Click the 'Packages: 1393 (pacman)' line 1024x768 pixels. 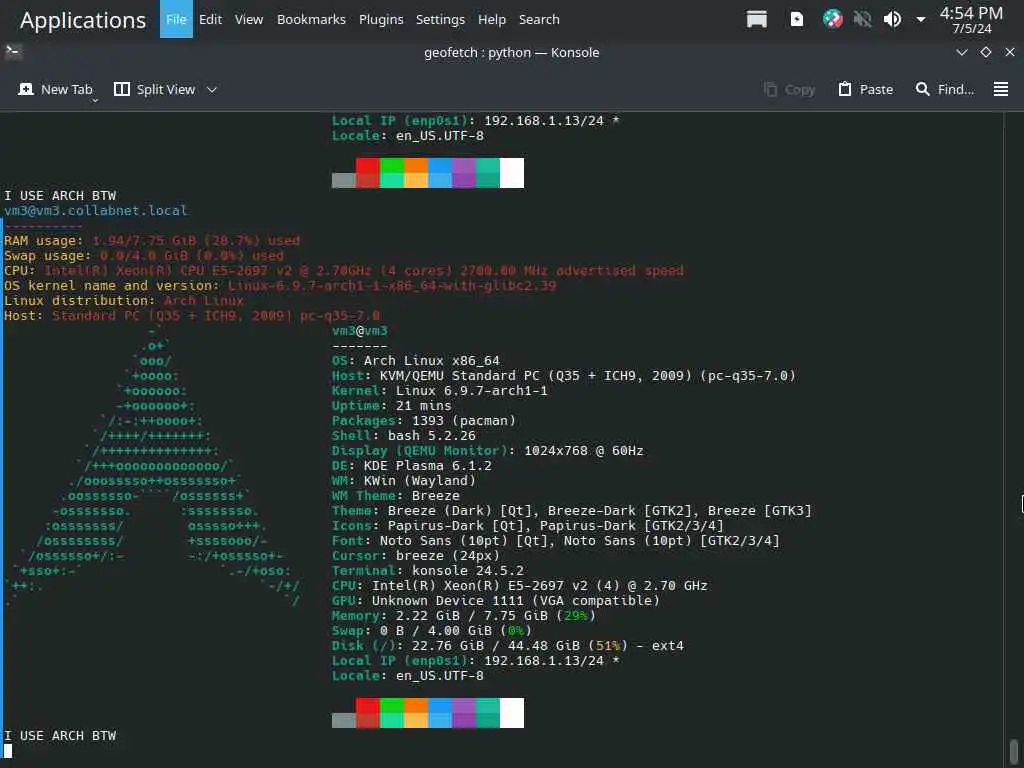(424, 421)
